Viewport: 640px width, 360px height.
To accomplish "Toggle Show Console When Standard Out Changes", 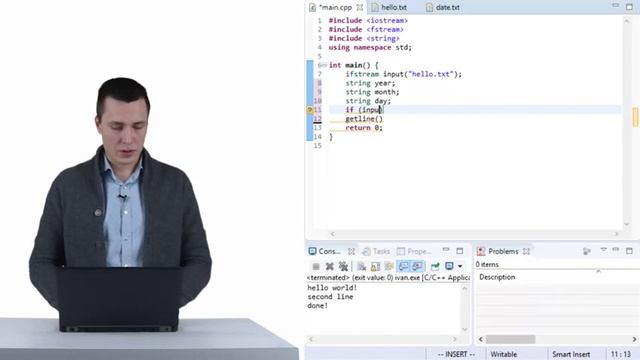I will (403, 267).
